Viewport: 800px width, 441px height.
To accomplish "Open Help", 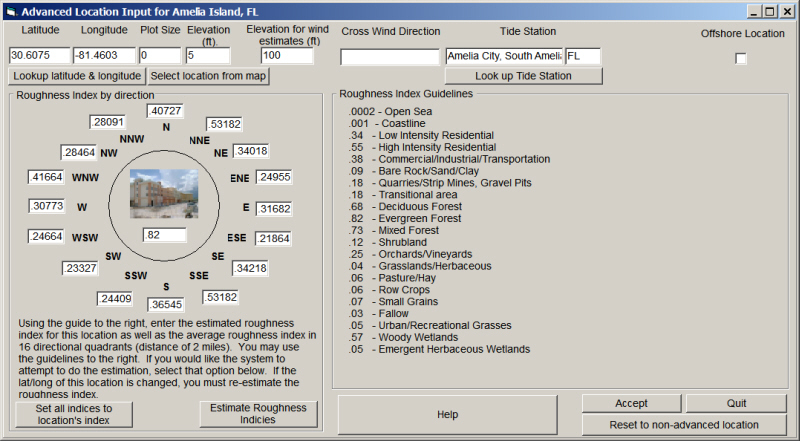I will pos(447,414).
